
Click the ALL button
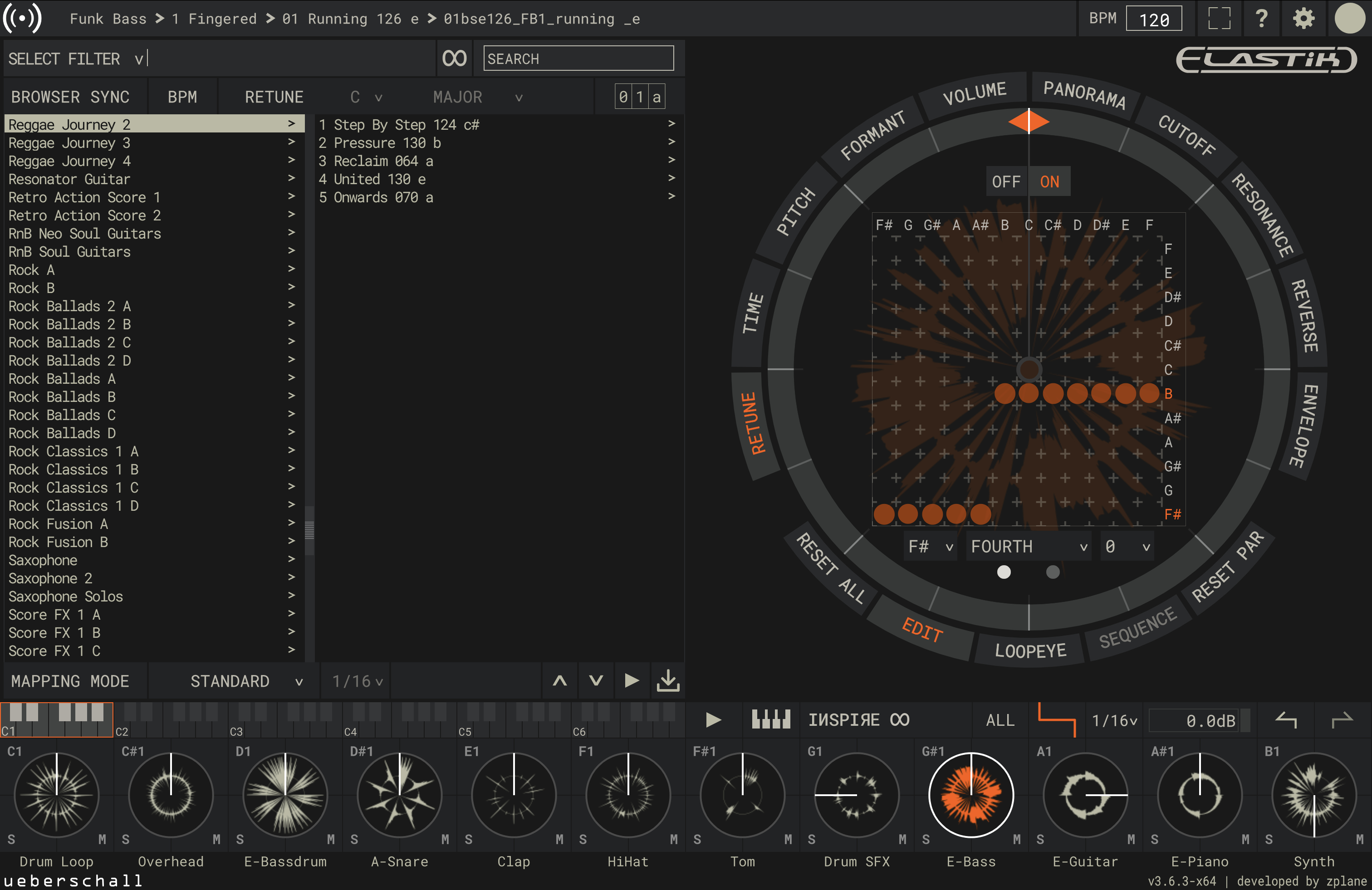[x=1000, y=720]
